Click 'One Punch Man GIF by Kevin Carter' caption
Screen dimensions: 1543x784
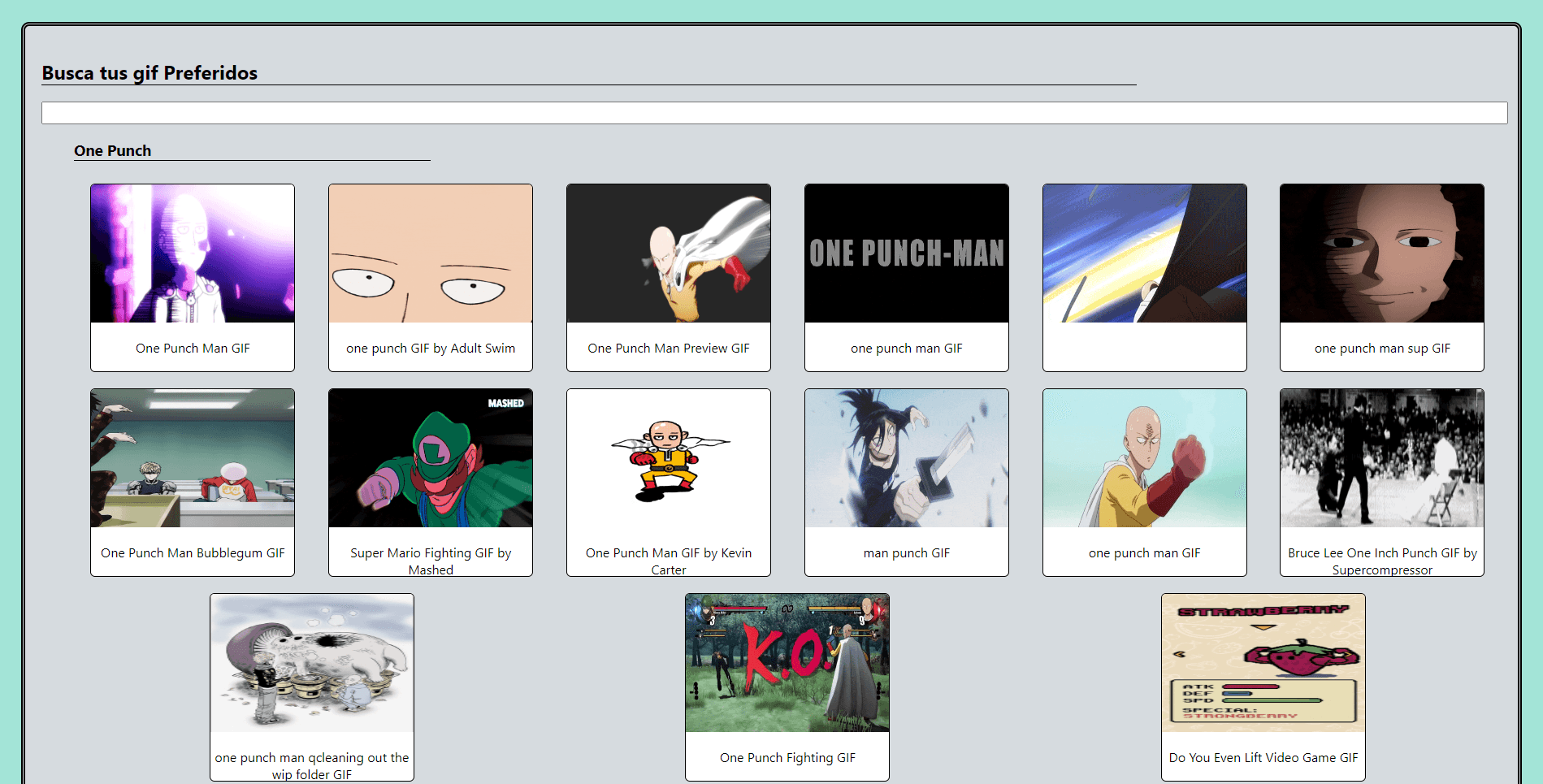(x=669, y=561)
